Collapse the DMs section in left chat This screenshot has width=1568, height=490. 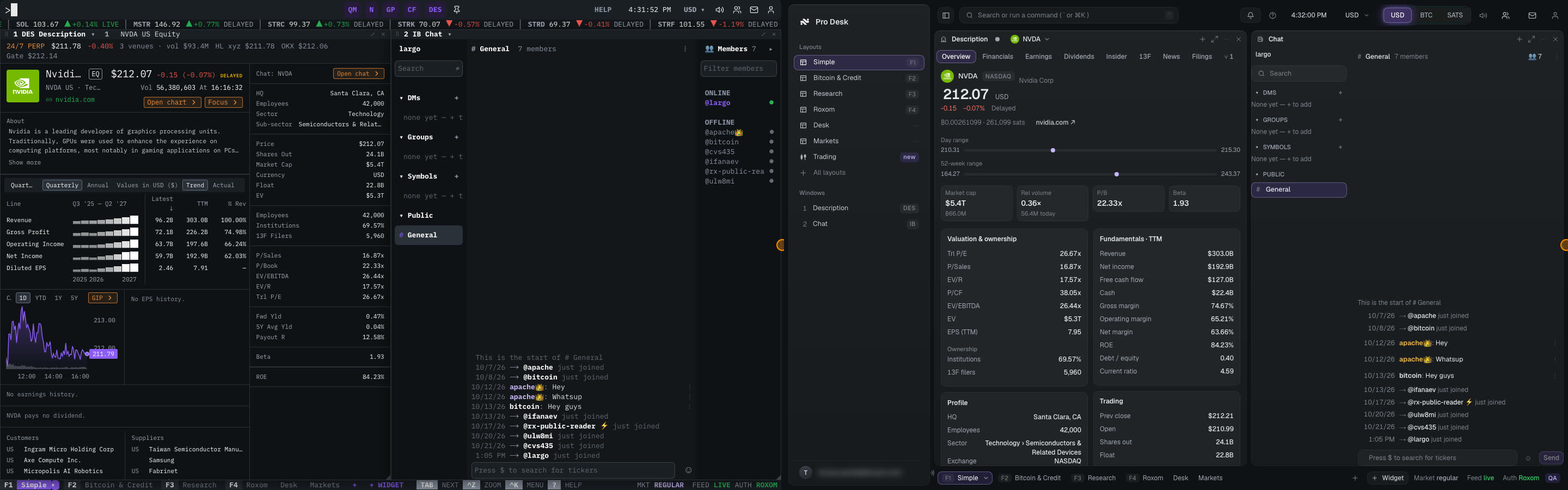pyautogui.click(x=402, y=98)
